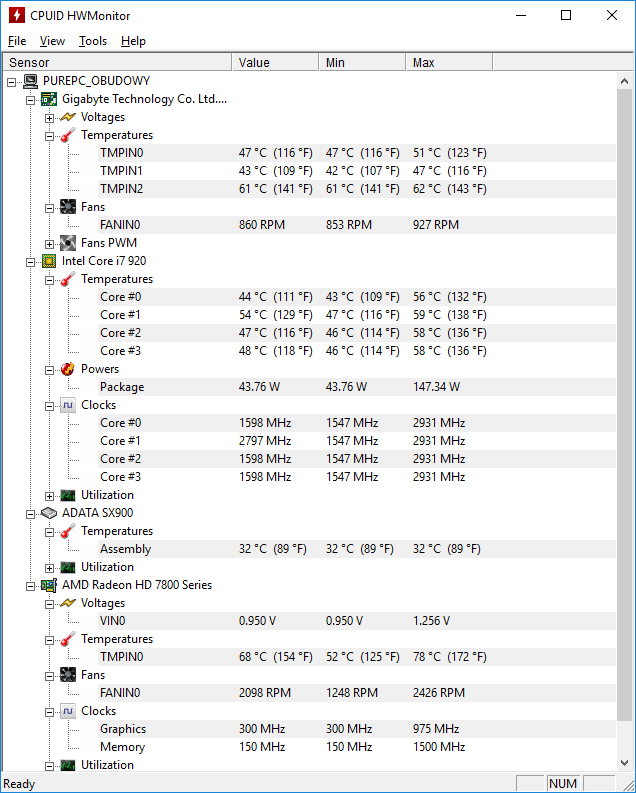Click the scrollbar up arrow
The width and height of the screenshot is (636, 793).
[x=624, y=81]
